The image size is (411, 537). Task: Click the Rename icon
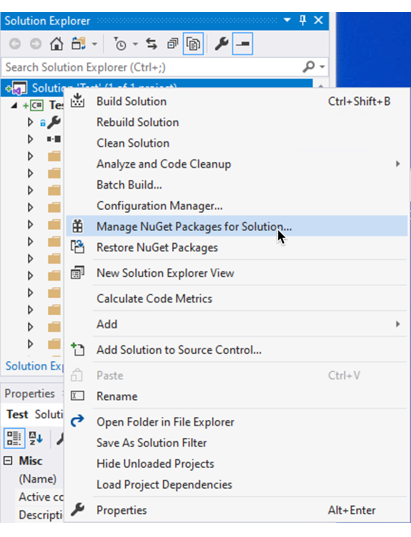click(x=77, y=396)
